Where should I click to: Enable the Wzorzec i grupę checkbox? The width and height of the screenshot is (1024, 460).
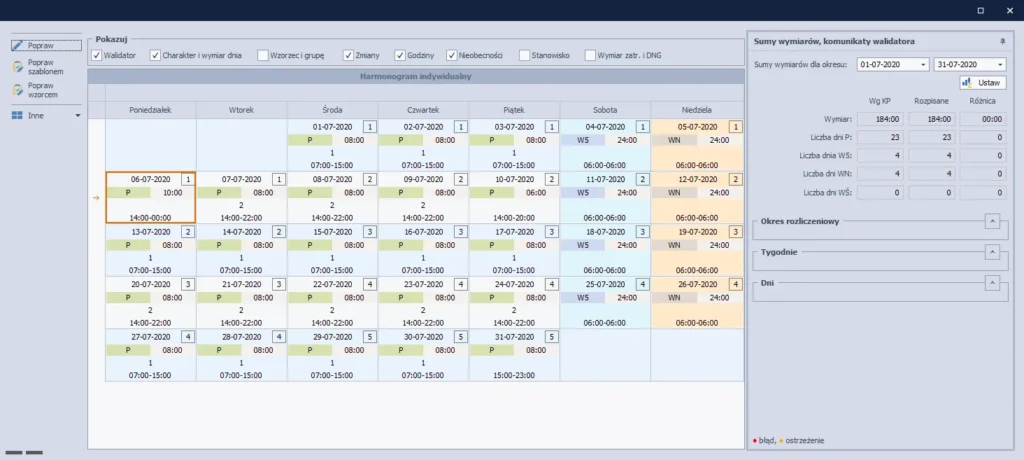tap(263, 55)
